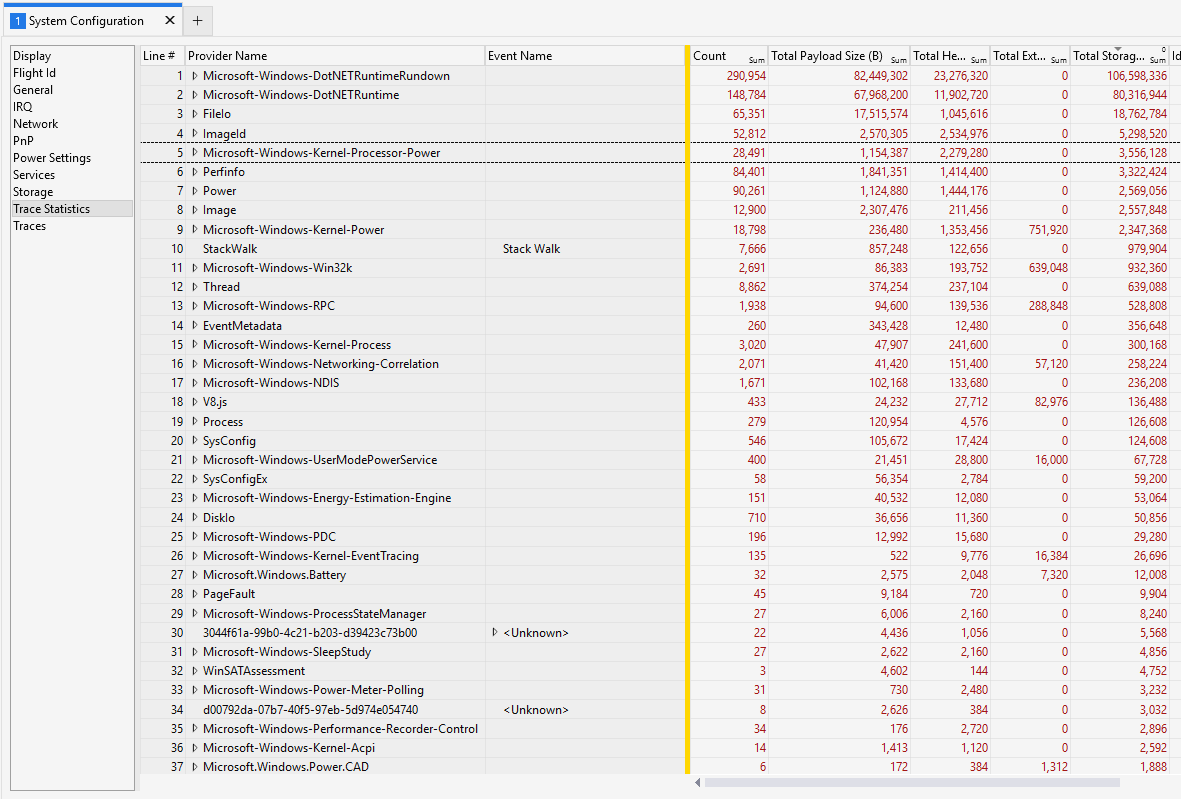The image size is (1181, 799).
Task: Sort by Total Ext... column header
Action: coord(1030,56)
